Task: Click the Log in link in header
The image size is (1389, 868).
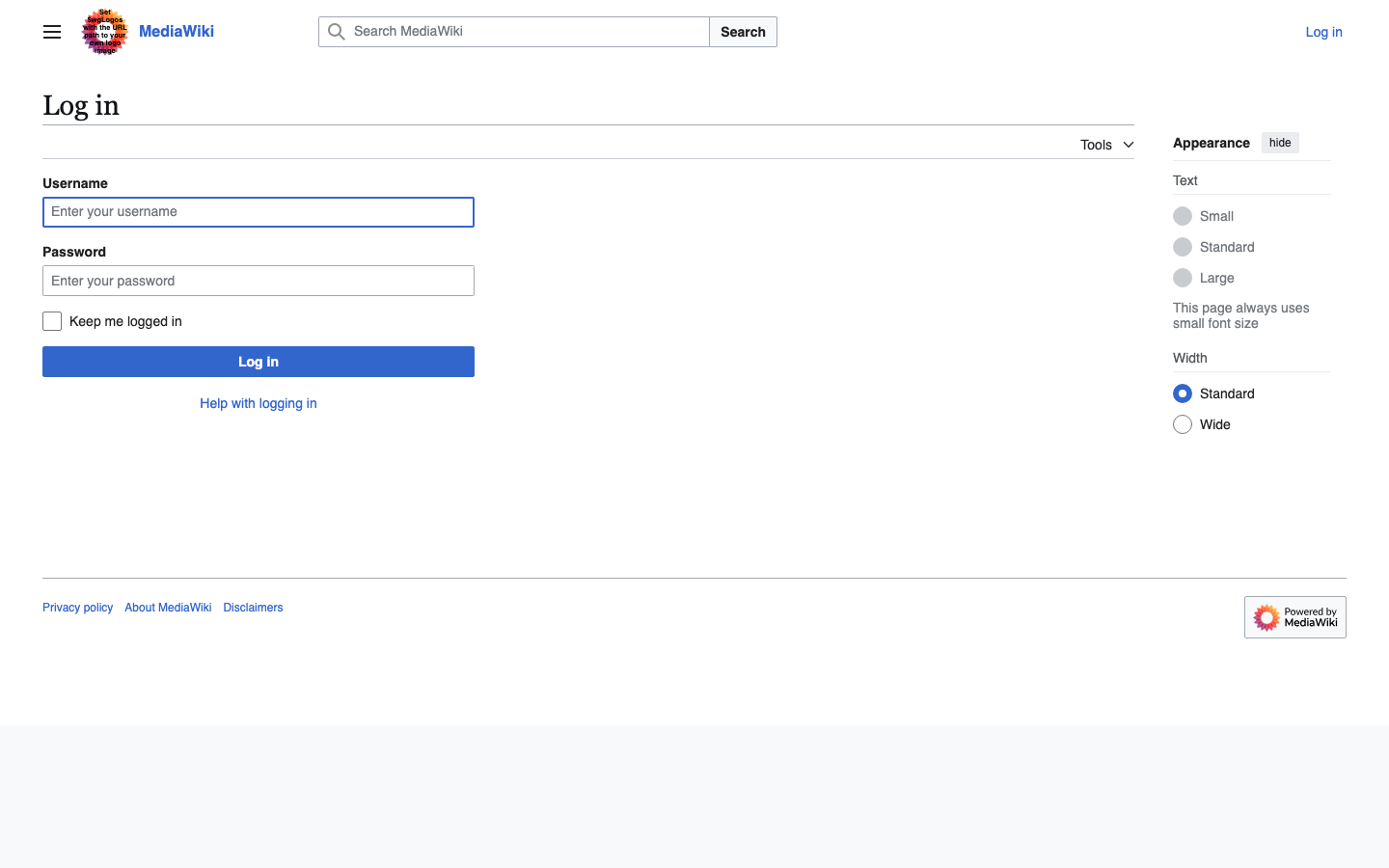Action: click(1323, 32)
